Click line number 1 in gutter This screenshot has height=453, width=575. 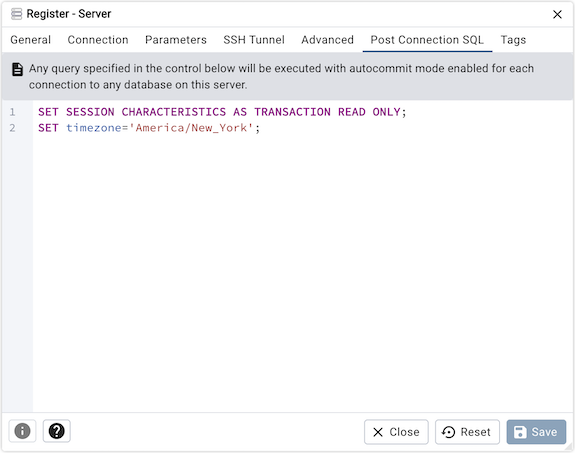coord(12,112)
